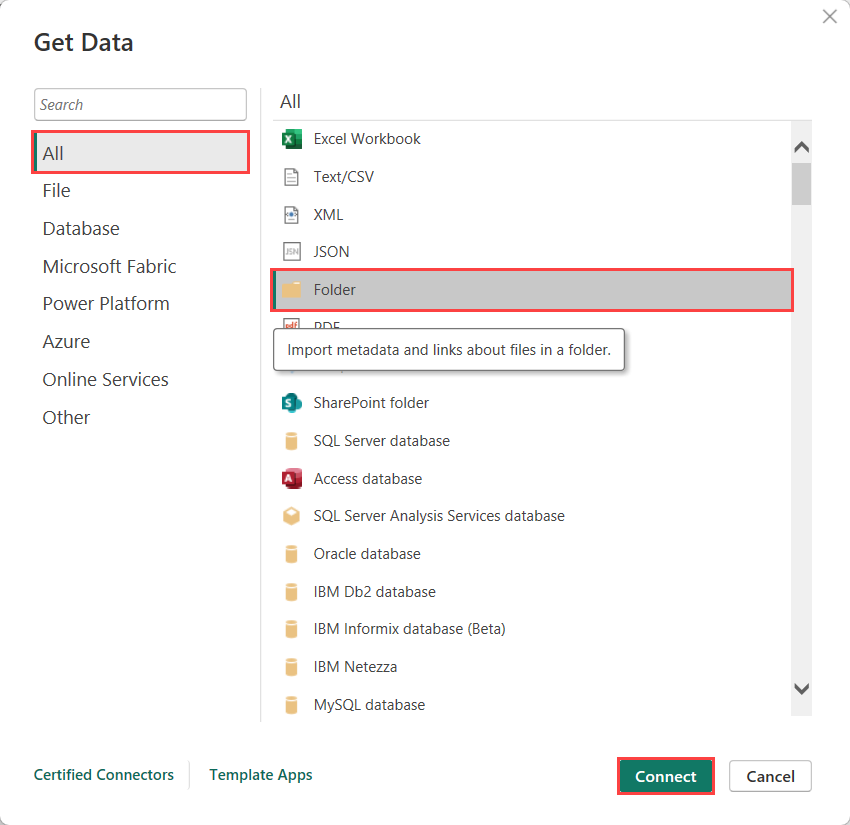Open the Power Platform category
850x825 pixels.
pos(106,304)
